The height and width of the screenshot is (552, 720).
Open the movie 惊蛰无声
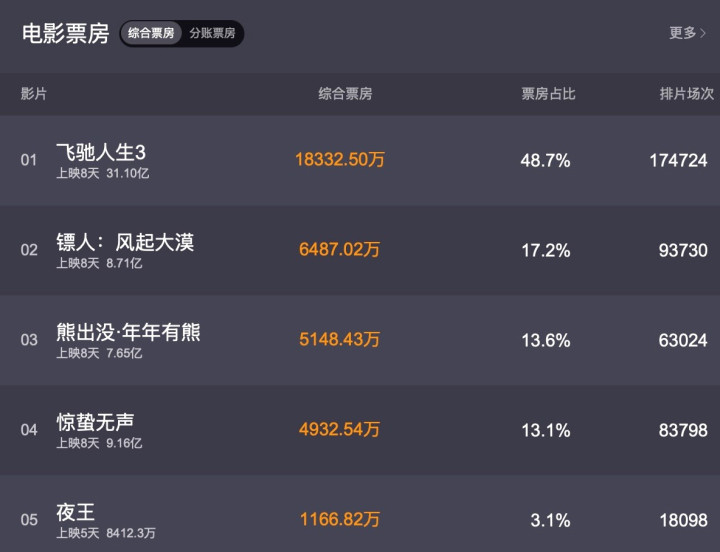[95, 423]
